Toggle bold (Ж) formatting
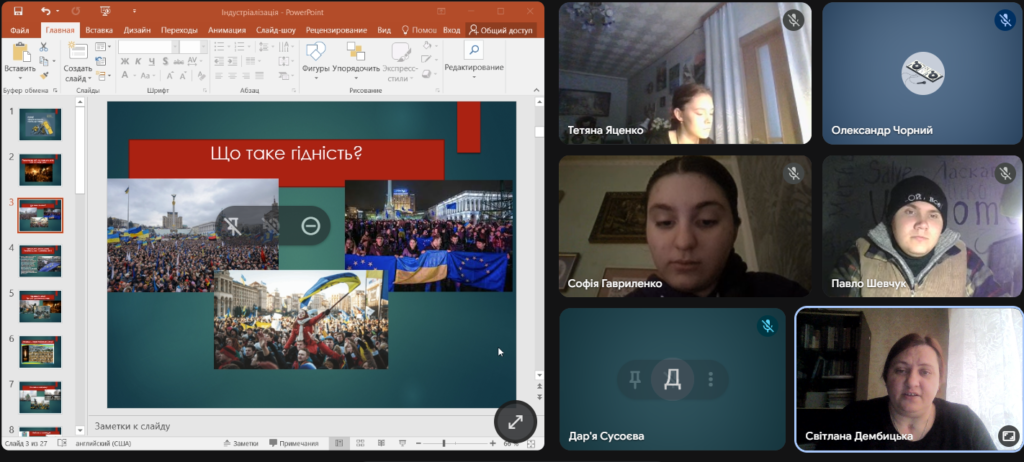 (x=124, y=61)
